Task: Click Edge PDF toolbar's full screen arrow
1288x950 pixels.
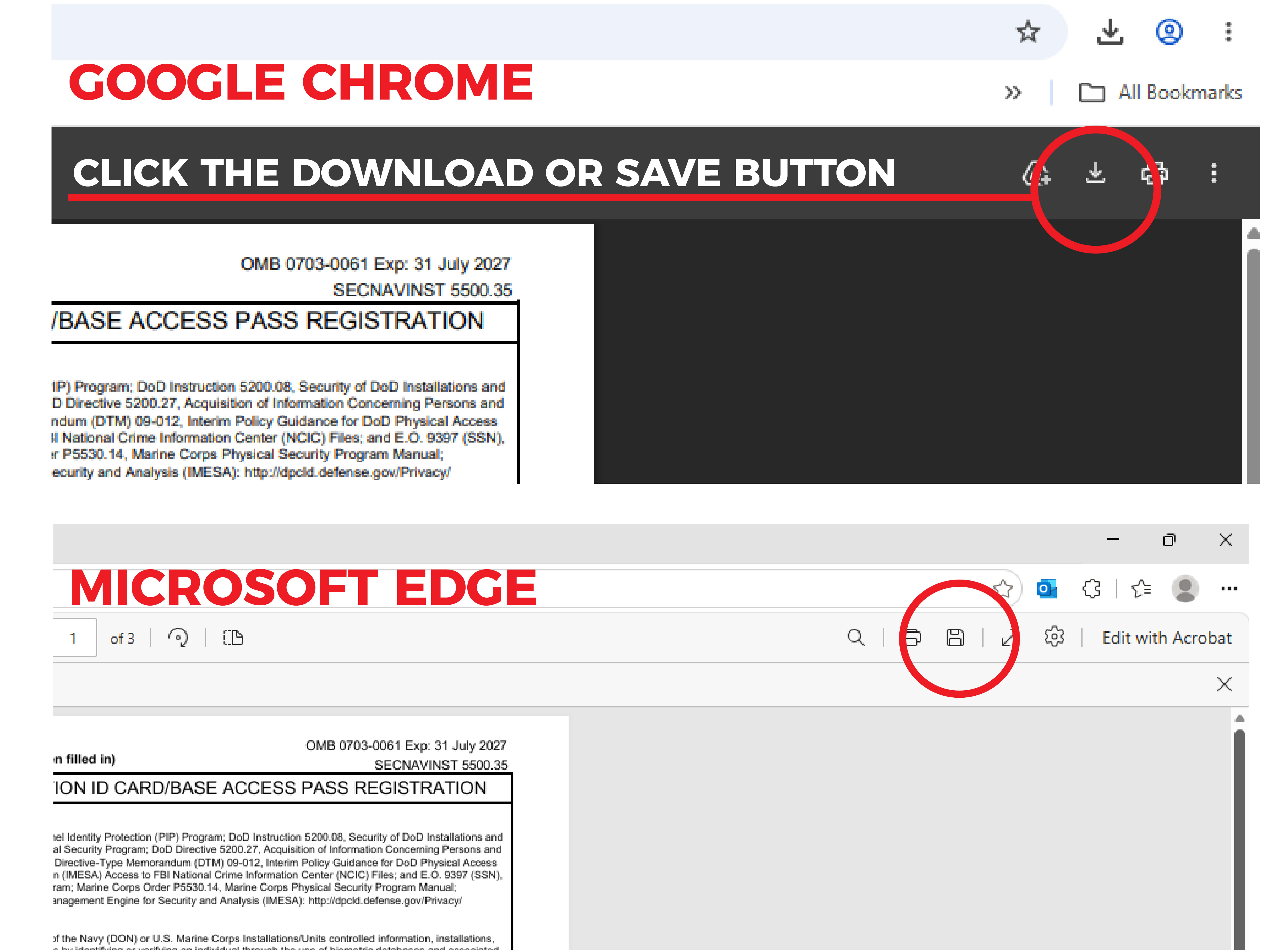Action: pyautogui.click(x=1008, y=638)
